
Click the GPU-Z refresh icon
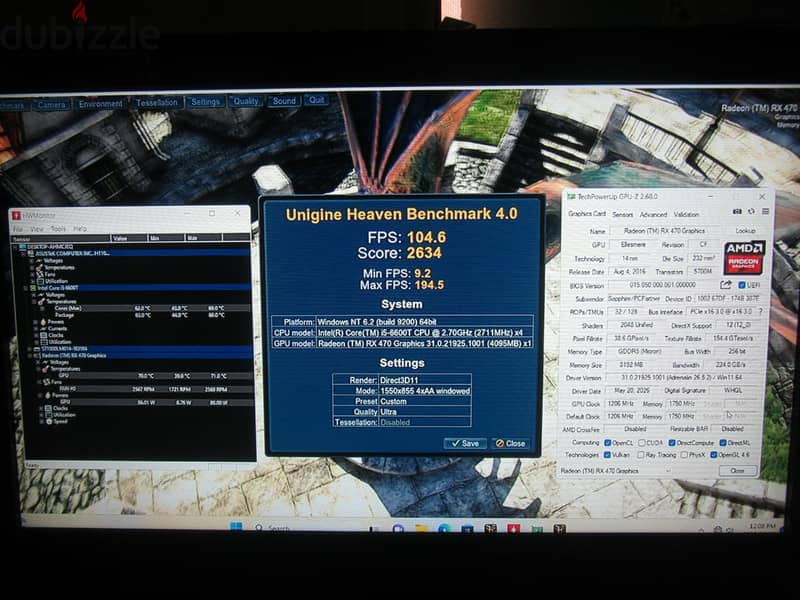751,211
